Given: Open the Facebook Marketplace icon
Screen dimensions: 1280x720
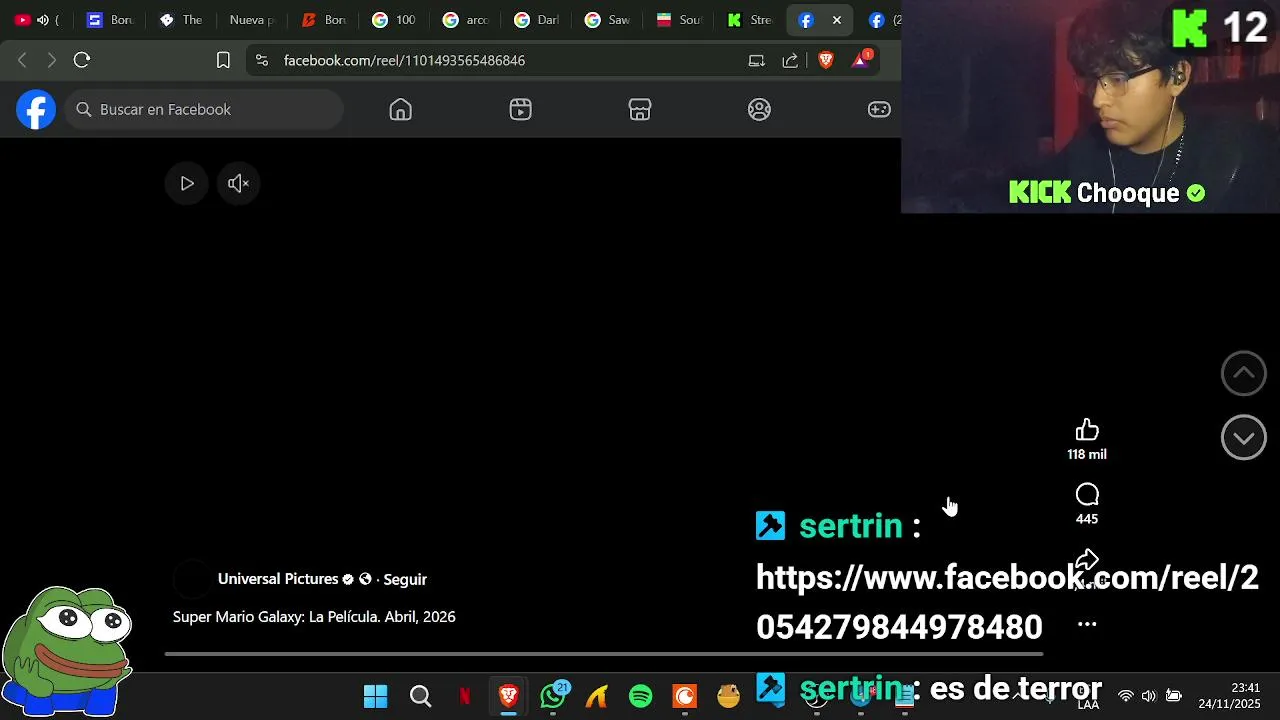Looking at the screenshot, I should 640,110.
